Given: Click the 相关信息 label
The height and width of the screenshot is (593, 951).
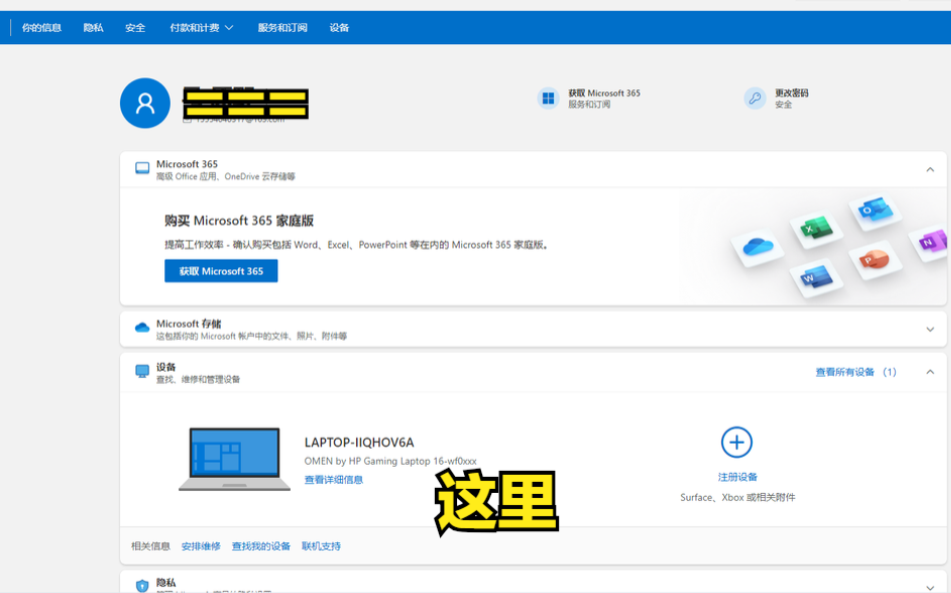Looking at the screenshot, I should pos(150,546).
